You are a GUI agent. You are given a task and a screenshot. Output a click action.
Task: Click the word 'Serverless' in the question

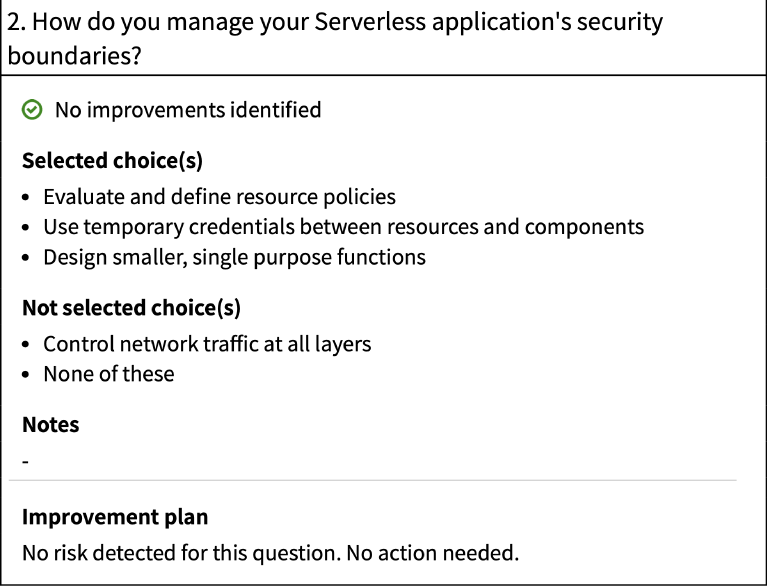(360, 22)
